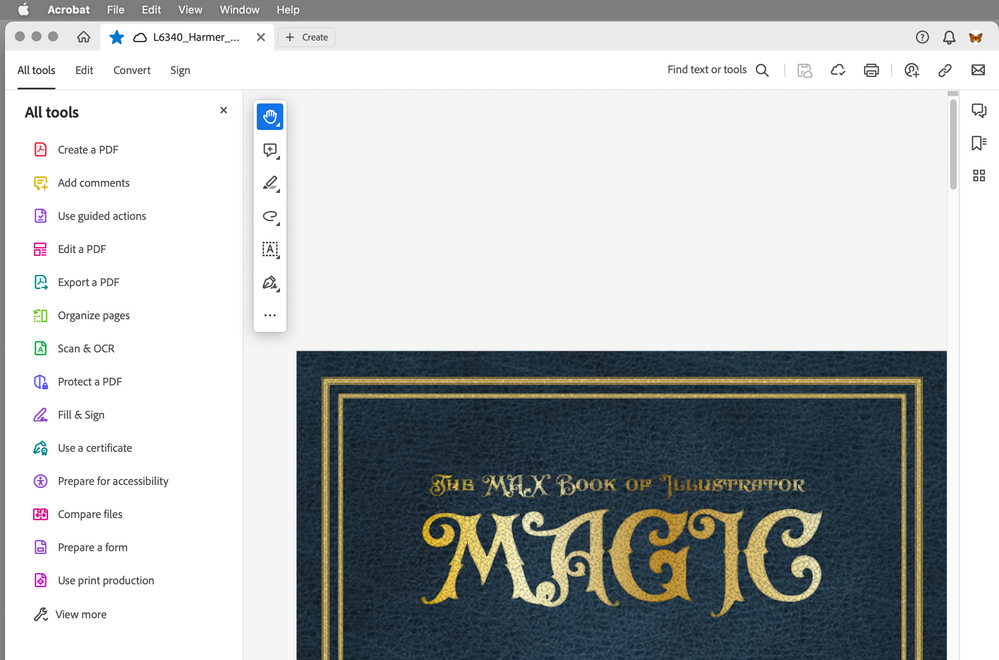The image size is (999, 660).
Task: Select the freehand Draw loop tool
Action: pos(270,216)
